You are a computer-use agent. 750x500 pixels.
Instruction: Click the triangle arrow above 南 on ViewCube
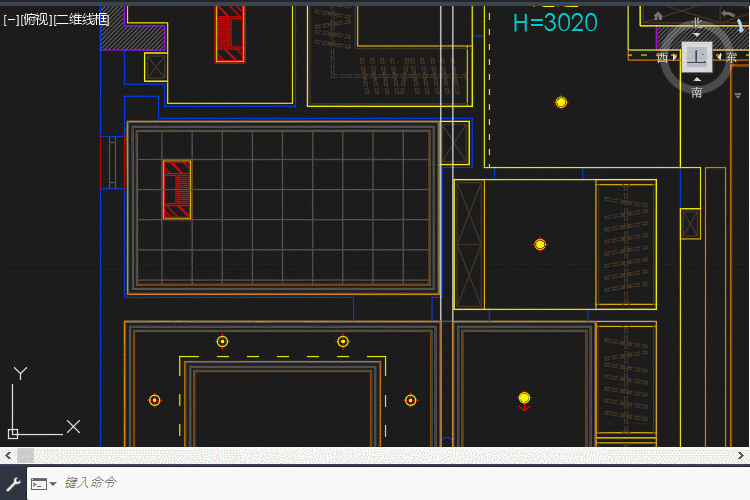point(697,79)
